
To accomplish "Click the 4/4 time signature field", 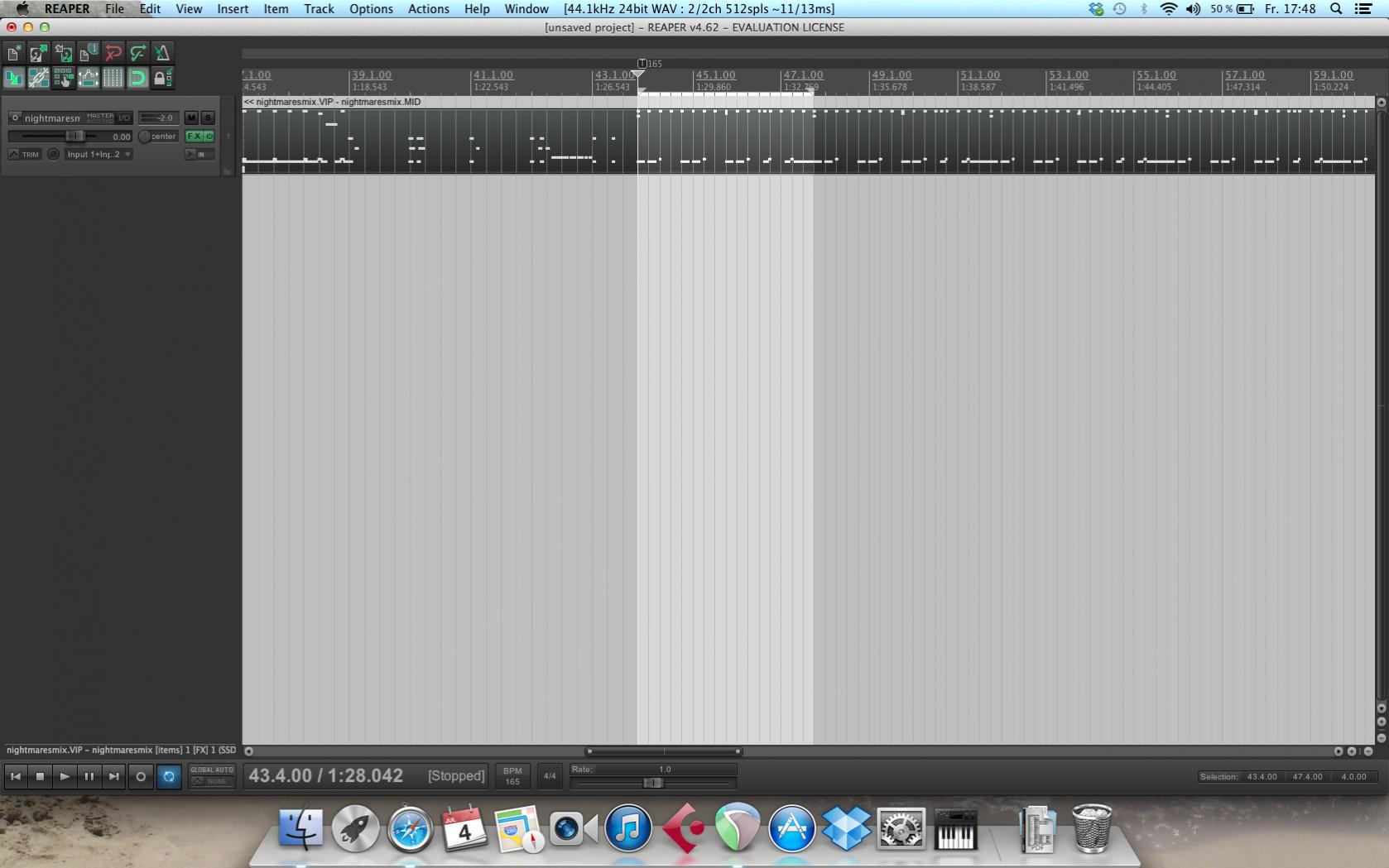I will click(550, 776).
